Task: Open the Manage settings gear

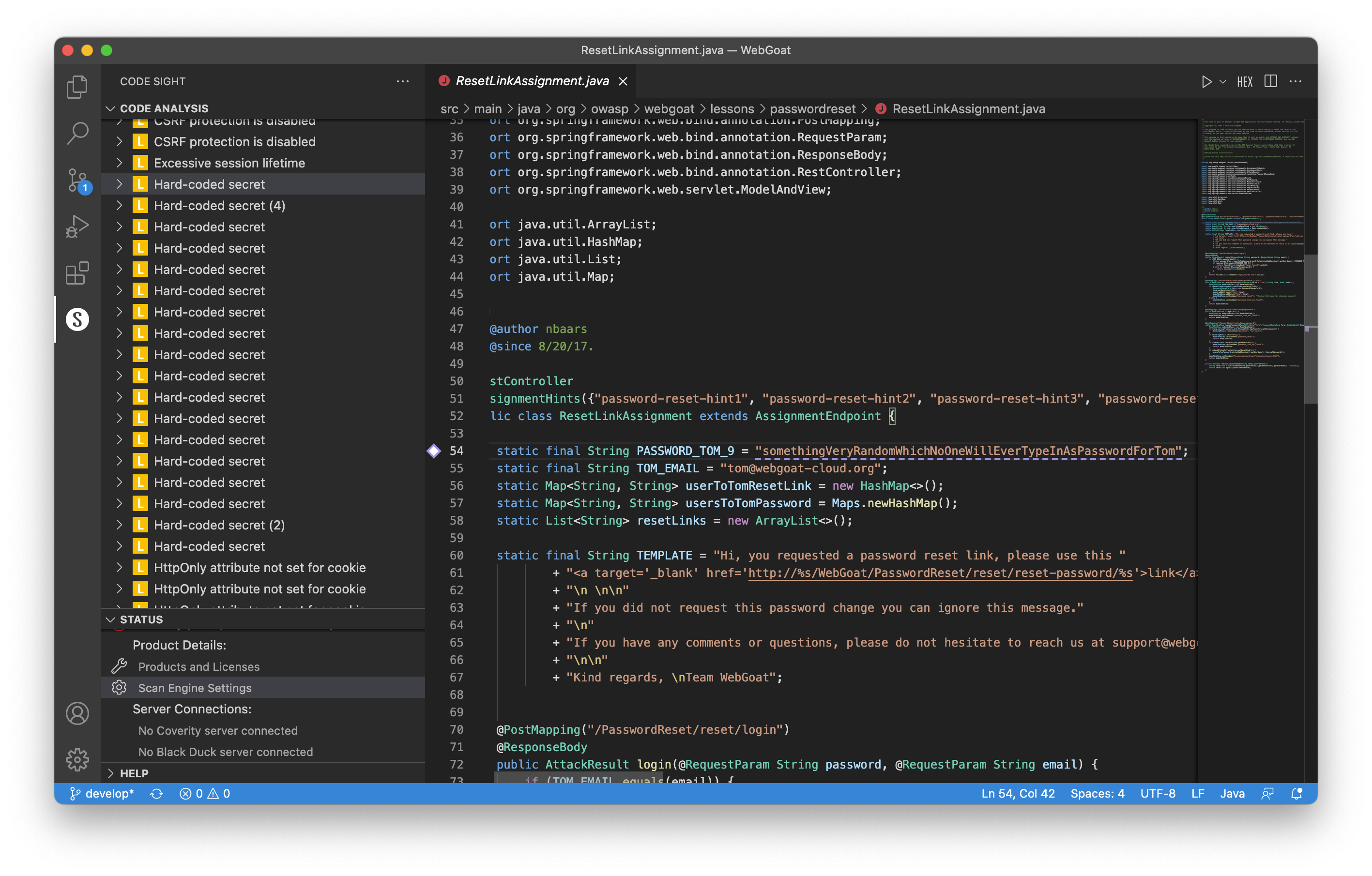Action: [77, 759]
